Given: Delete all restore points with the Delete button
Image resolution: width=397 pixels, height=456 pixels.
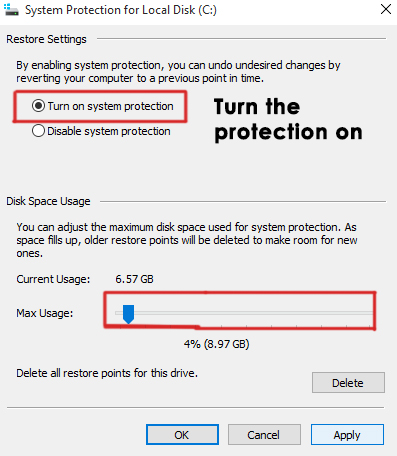Looking at the screenshot, I should 348,383.
